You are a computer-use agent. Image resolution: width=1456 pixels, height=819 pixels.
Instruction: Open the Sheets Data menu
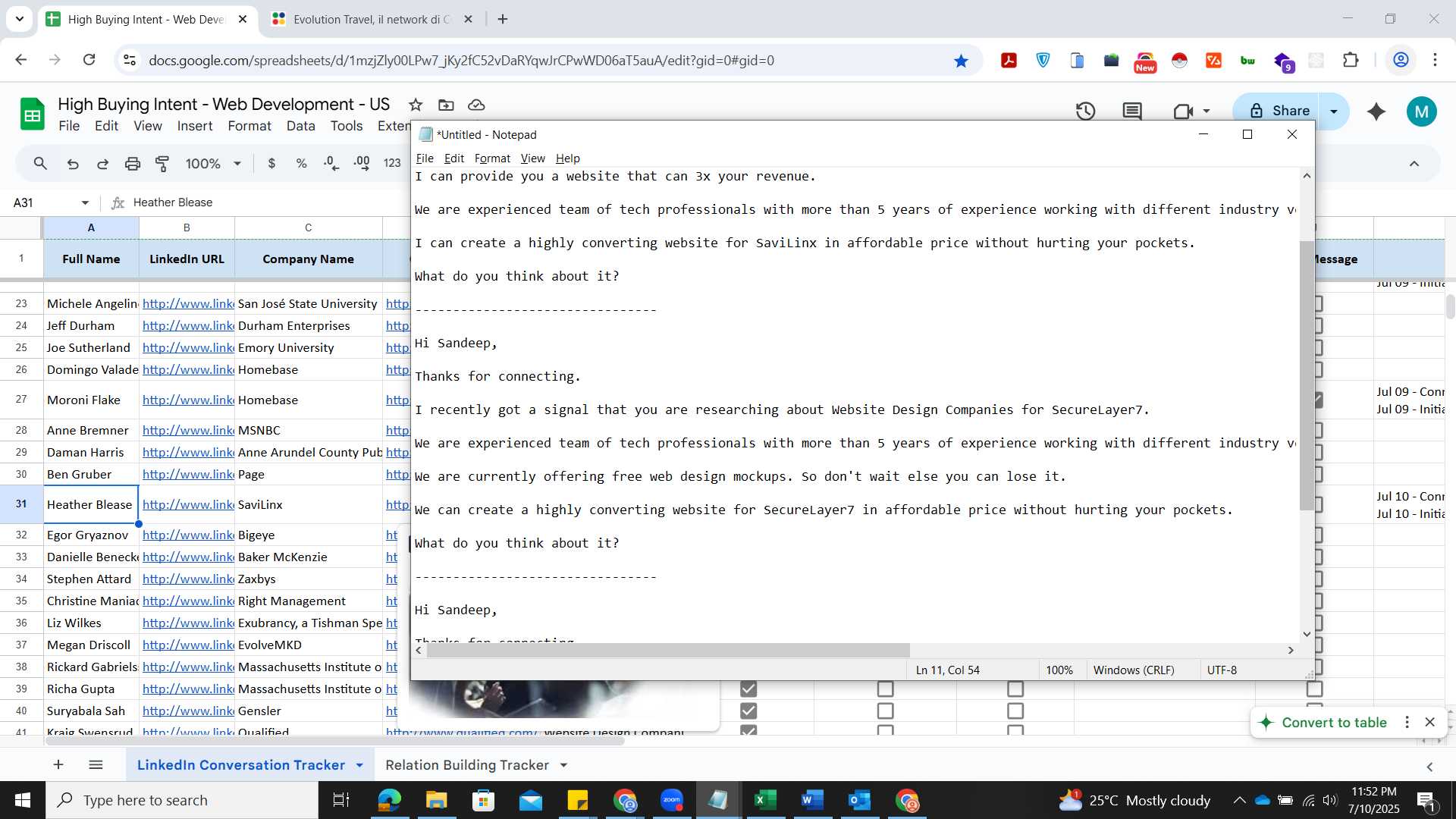click(x=300, y=126)
